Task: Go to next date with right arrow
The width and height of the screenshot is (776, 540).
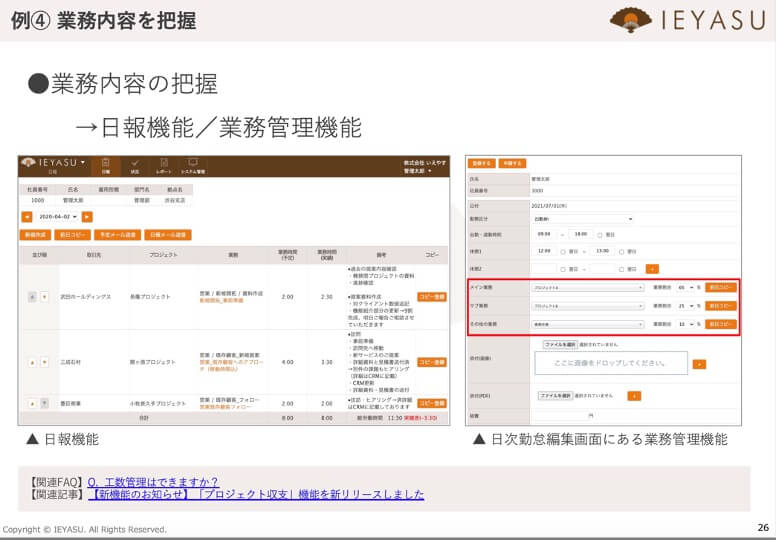Action: coord(87,216)
